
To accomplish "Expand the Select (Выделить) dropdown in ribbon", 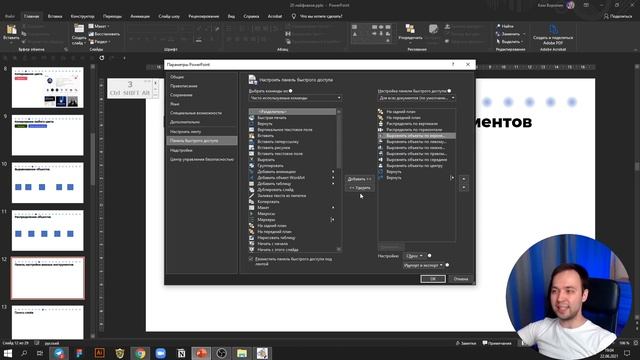I will [x=510, y=42].
